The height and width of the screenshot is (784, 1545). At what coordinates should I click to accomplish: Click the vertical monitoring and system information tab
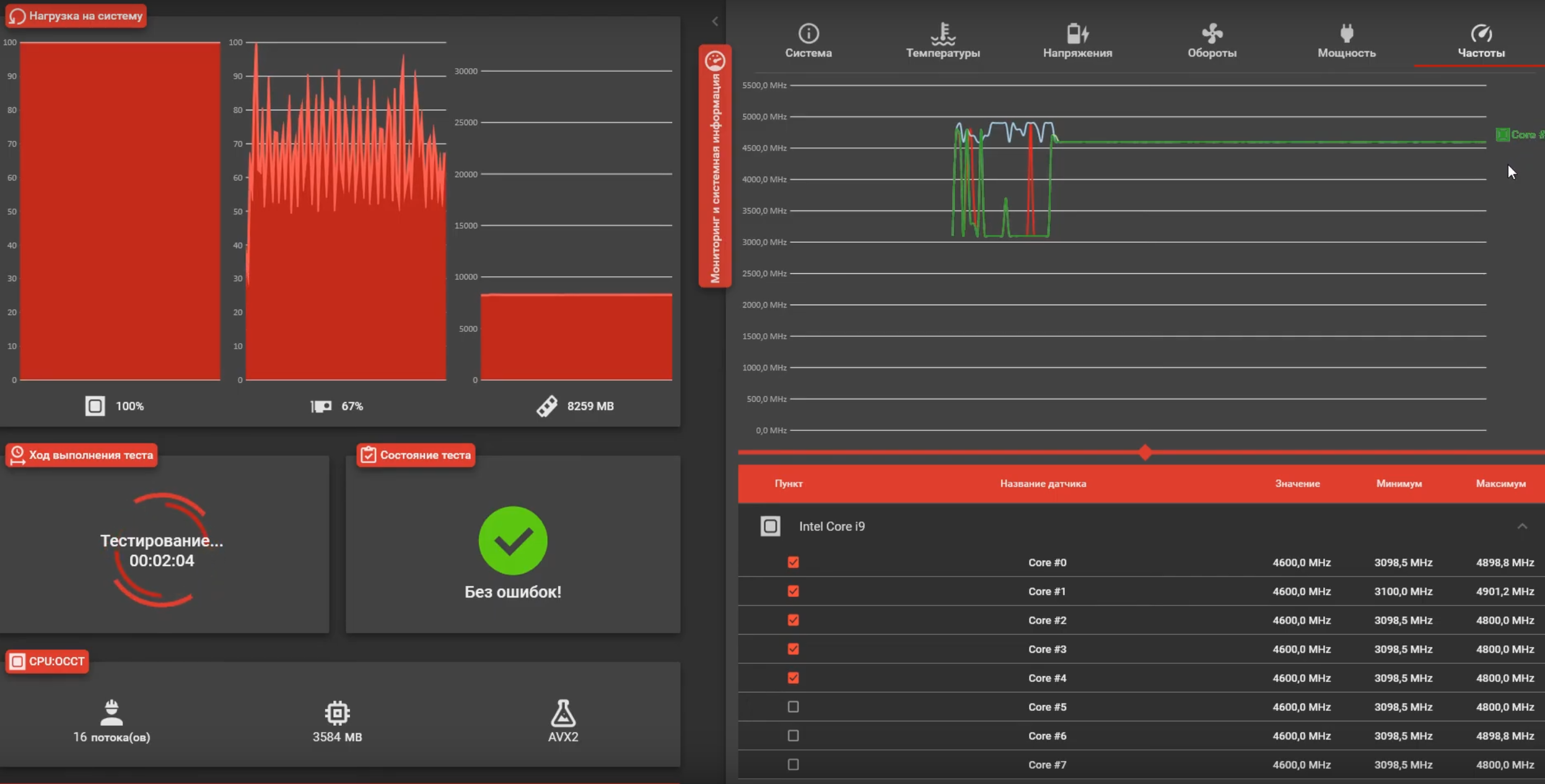(x=715, y=167)
